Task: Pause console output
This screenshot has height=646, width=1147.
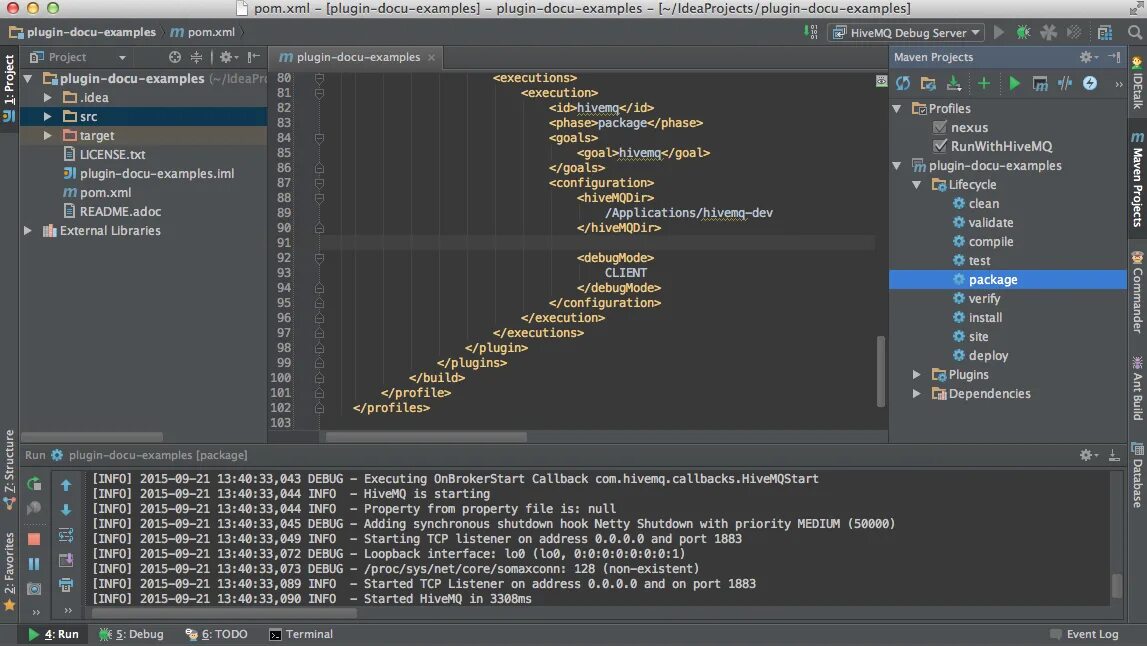Action: (x=33, y=562)
